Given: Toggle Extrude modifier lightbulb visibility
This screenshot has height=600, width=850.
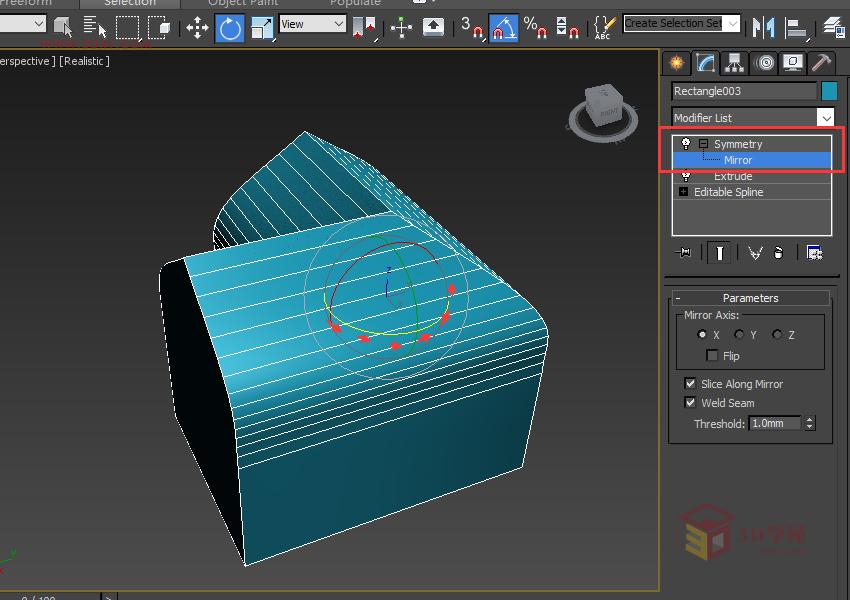Looking at the screenshot, I should [685, 176].
